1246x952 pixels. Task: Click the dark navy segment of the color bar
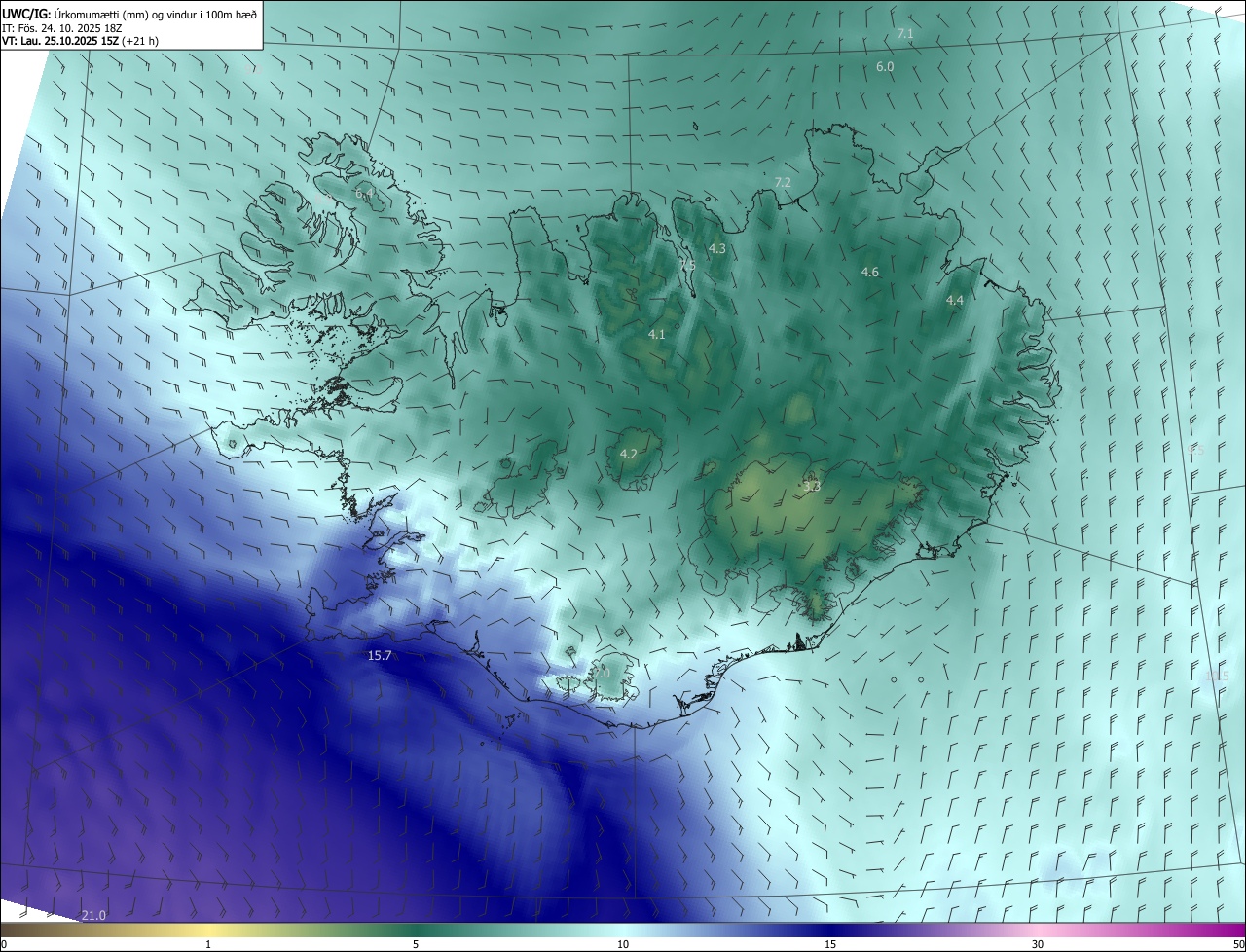(x=830, y=930)
